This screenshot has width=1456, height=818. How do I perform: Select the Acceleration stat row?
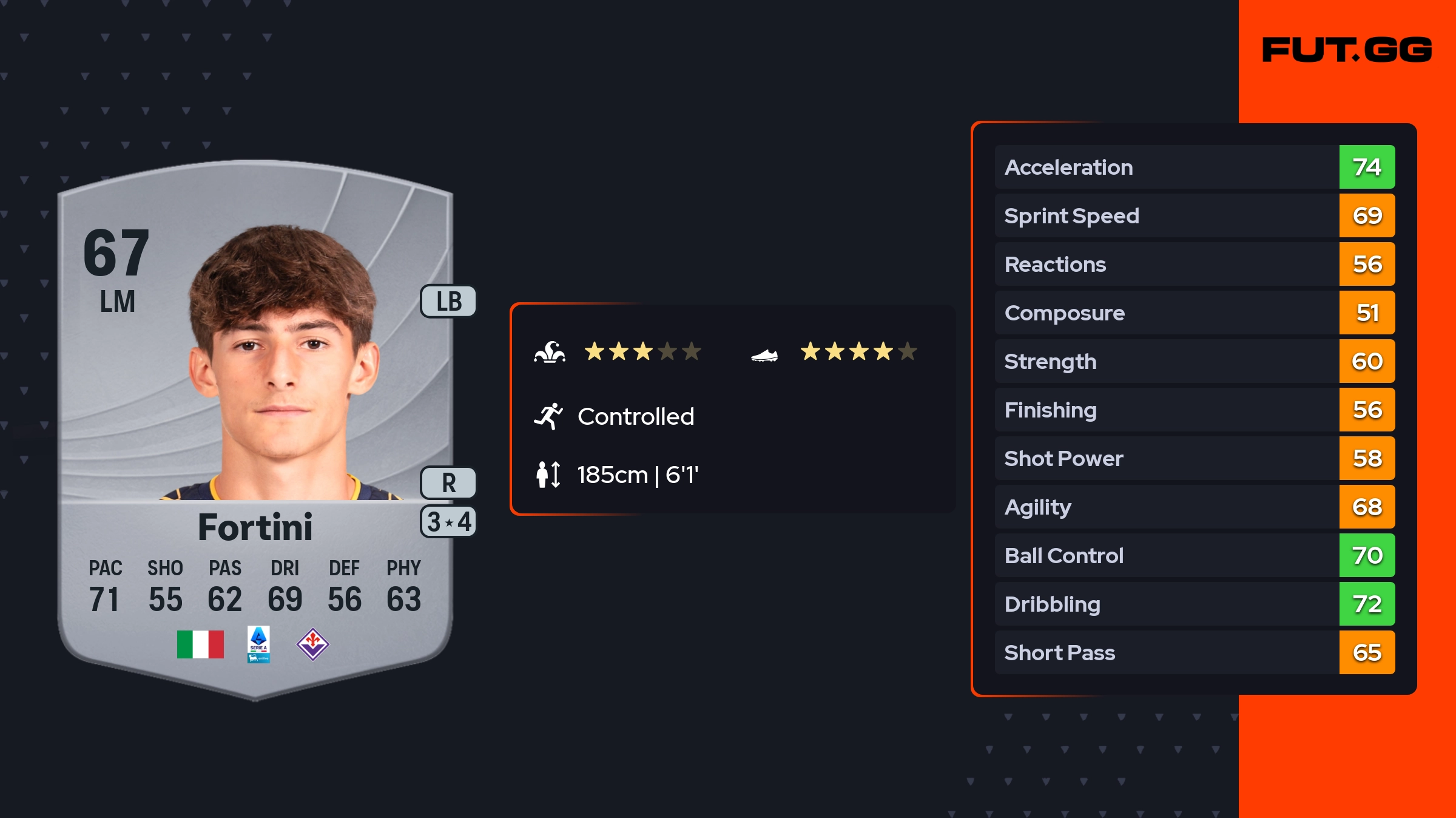click(x=1166, y=167)
